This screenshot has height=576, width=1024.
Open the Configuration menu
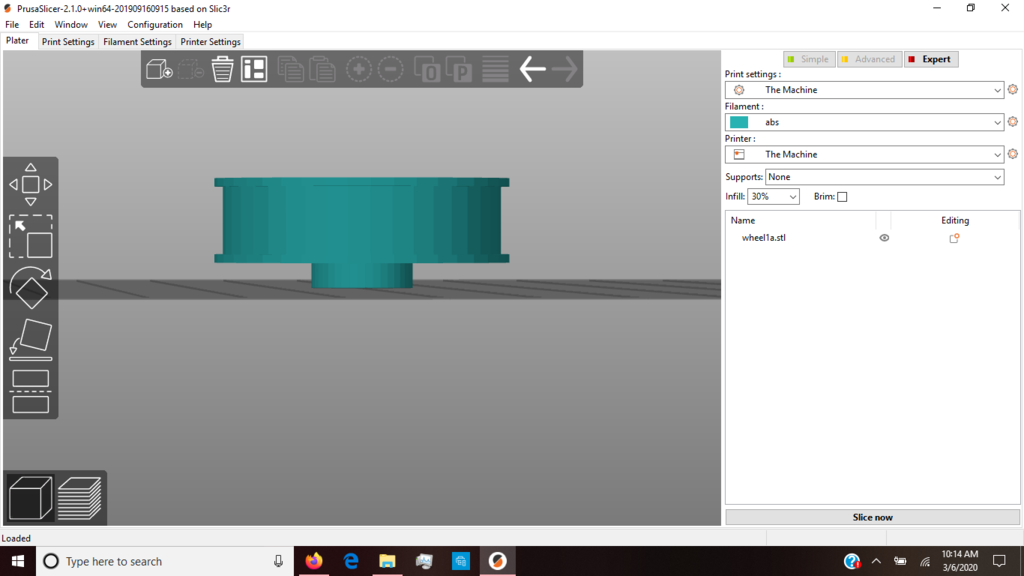click(x=155, y=24)
